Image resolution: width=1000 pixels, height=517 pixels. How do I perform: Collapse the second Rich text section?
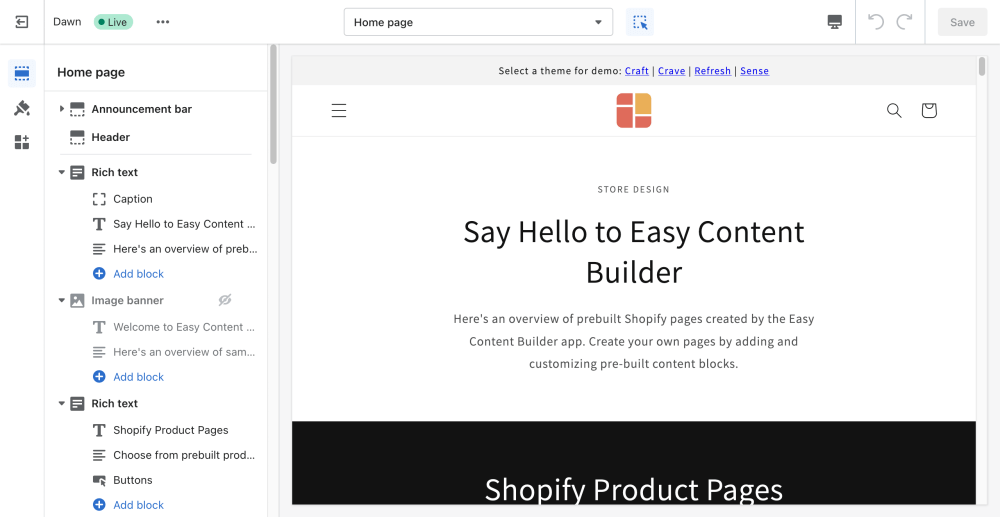(x=61, y=404)
